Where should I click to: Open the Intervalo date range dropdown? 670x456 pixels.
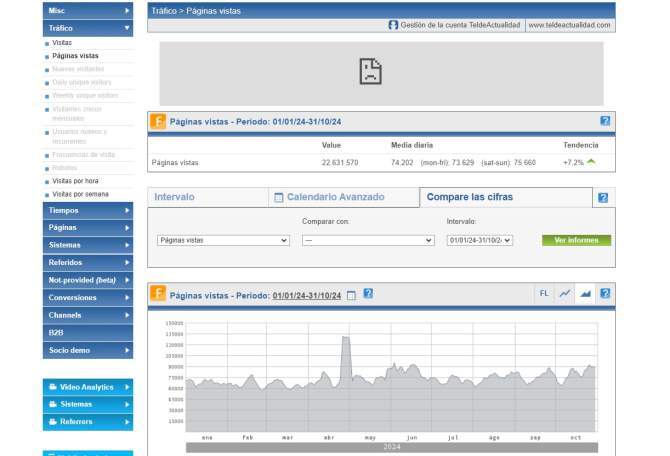tap(480, 240)
